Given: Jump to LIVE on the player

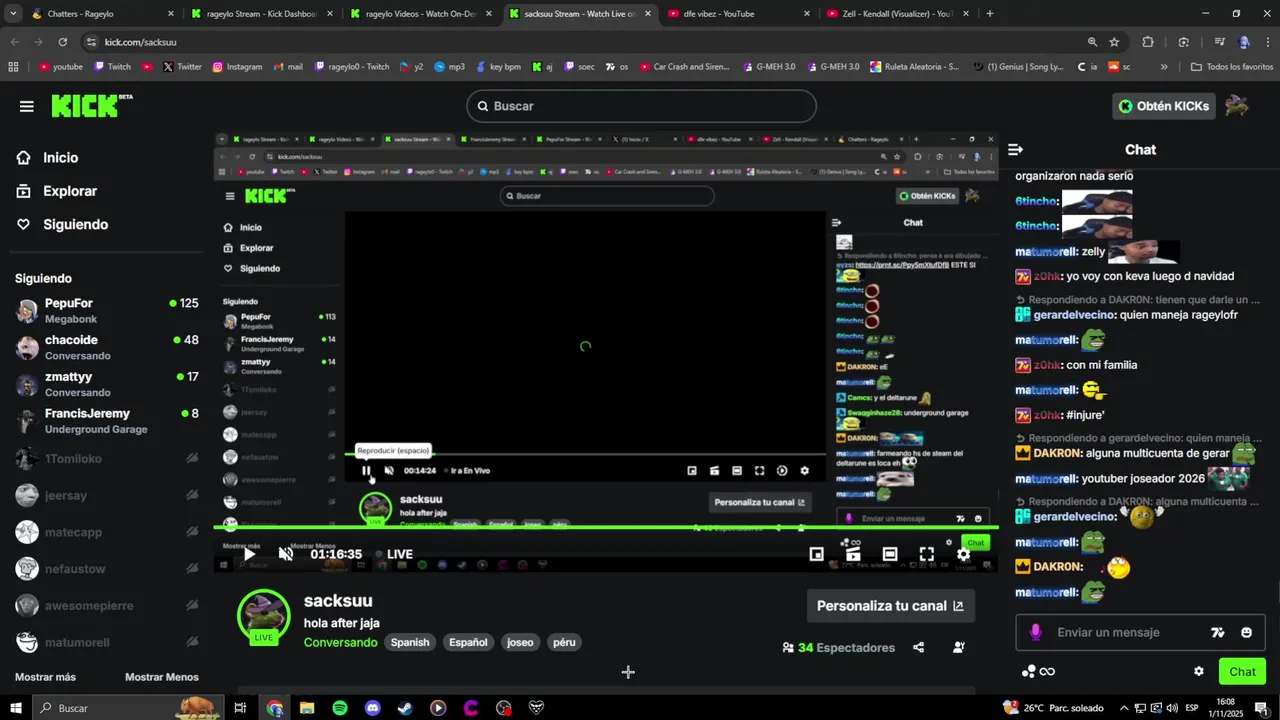Looking at the screenshot, I should click(396, 554).
